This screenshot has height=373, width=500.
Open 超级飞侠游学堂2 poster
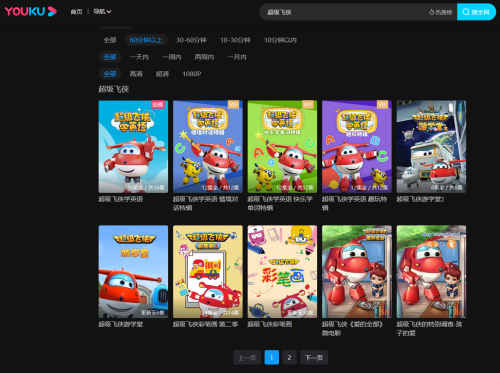click(431, 147)
